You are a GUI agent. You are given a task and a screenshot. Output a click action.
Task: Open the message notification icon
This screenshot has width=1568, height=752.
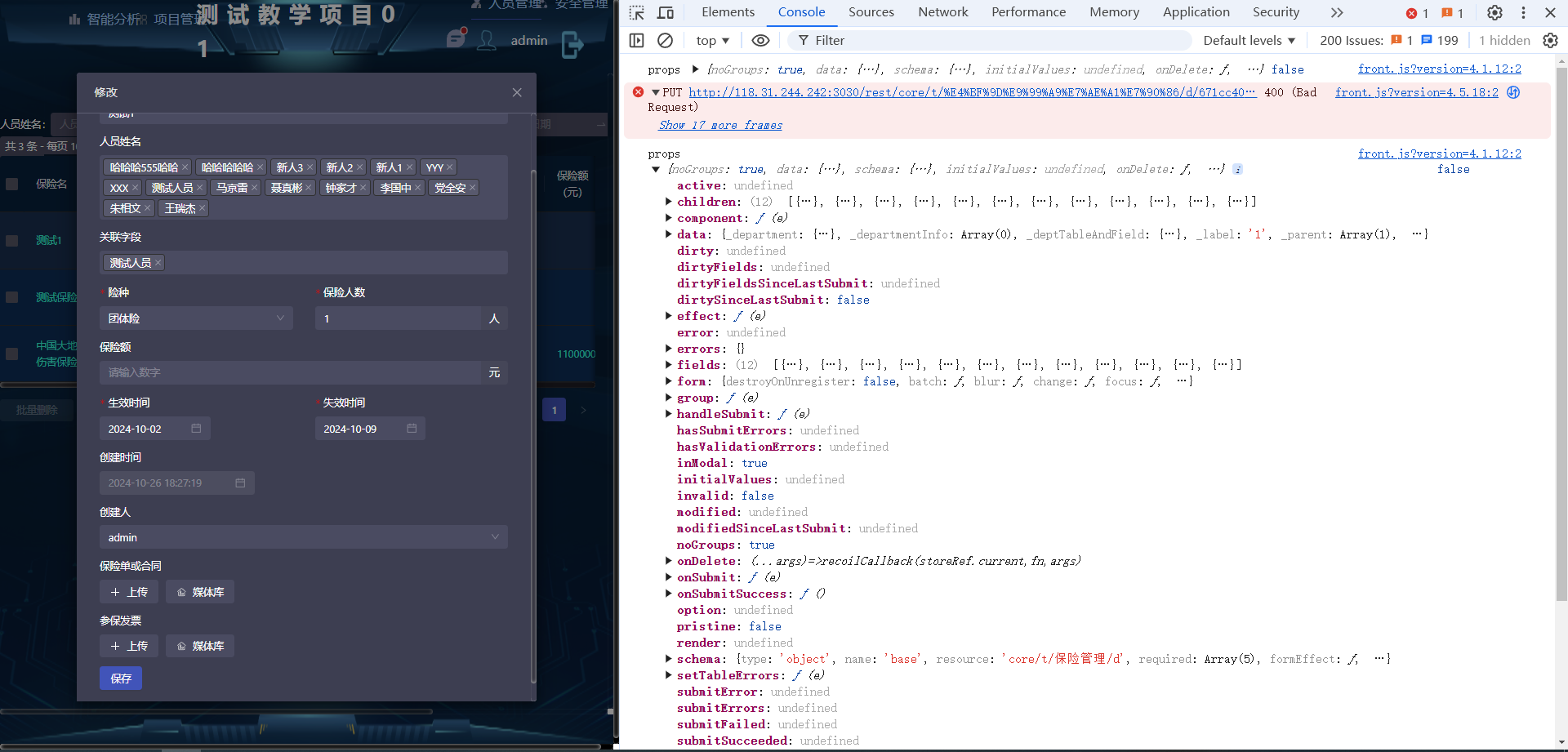click(457, 38)
